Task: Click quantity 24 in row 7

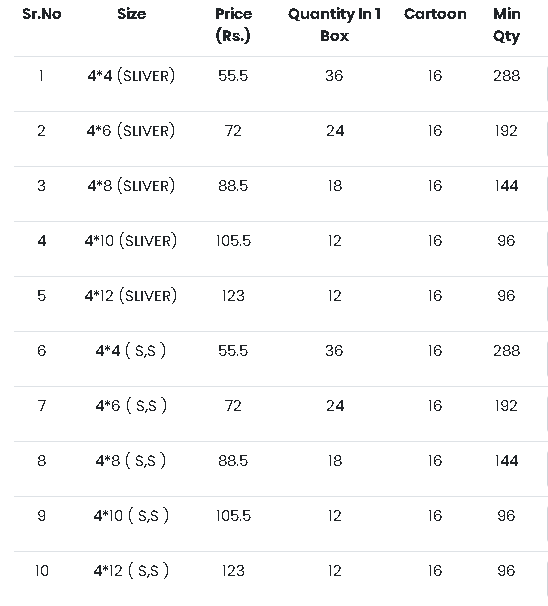Action: pos(335,406)
